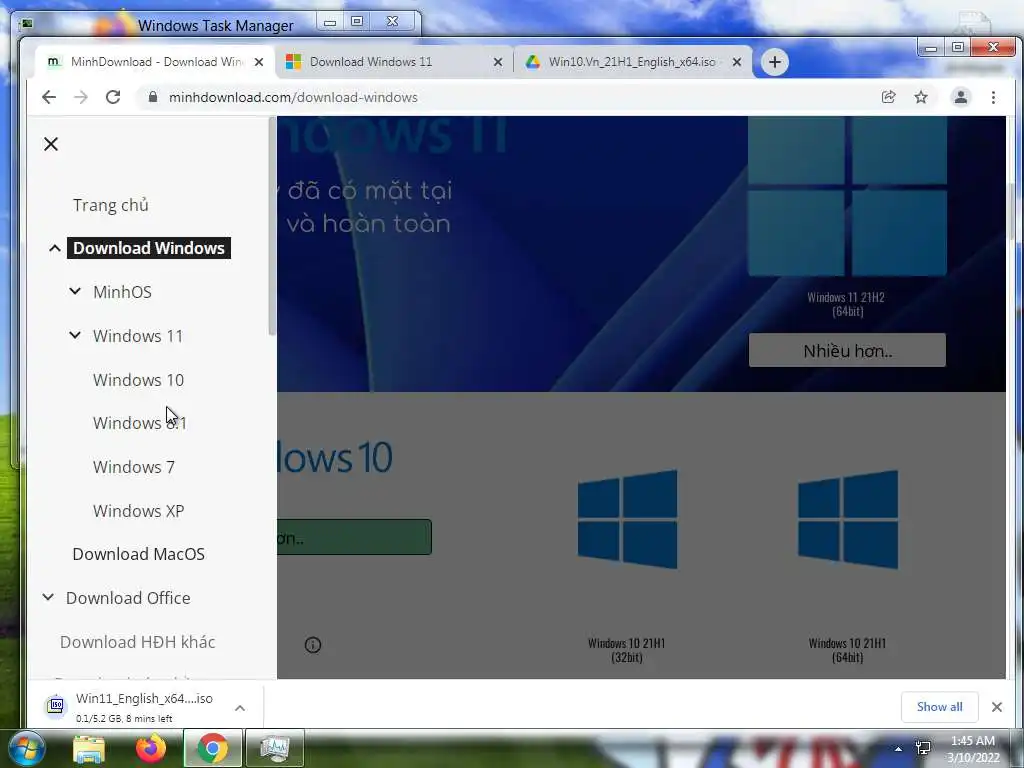Expand the MinhOS submenu chevron

coord(75,291)
